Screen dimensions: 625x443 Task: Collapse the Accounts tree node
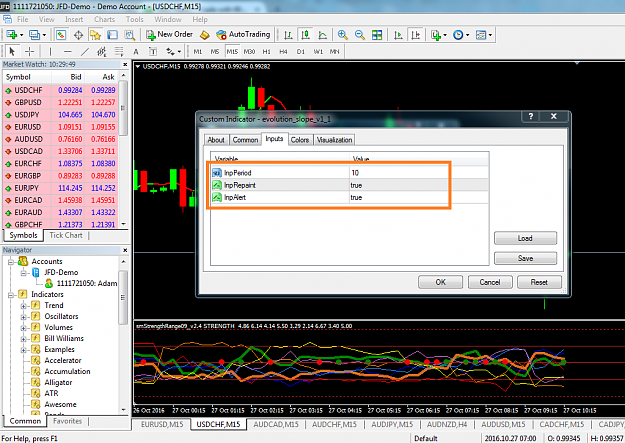pos(11,262)
